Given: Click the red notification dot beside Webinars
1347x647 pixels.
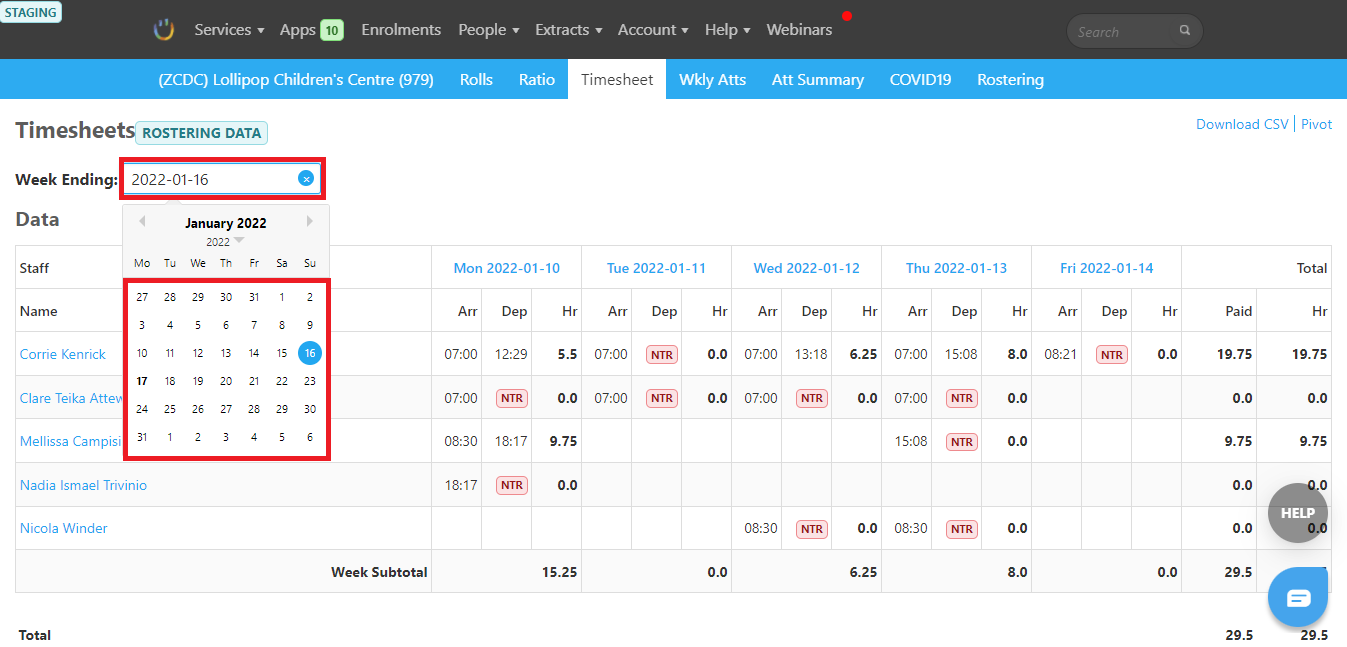Looking at the screenshot, I should pyautogui.click(x=847, y=16).
